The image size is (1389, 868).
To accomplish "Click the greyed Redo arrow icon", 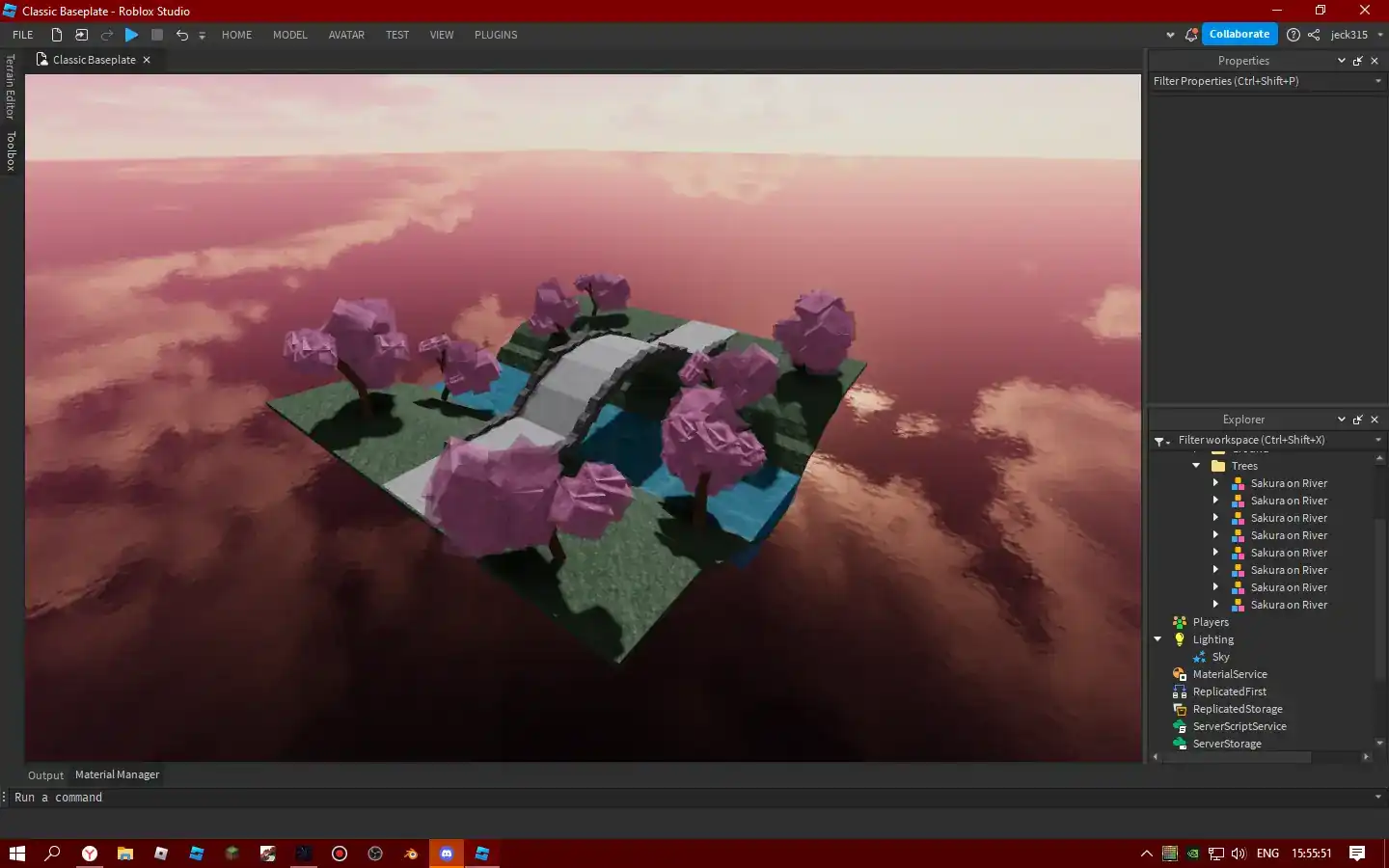I will point(107,35).
